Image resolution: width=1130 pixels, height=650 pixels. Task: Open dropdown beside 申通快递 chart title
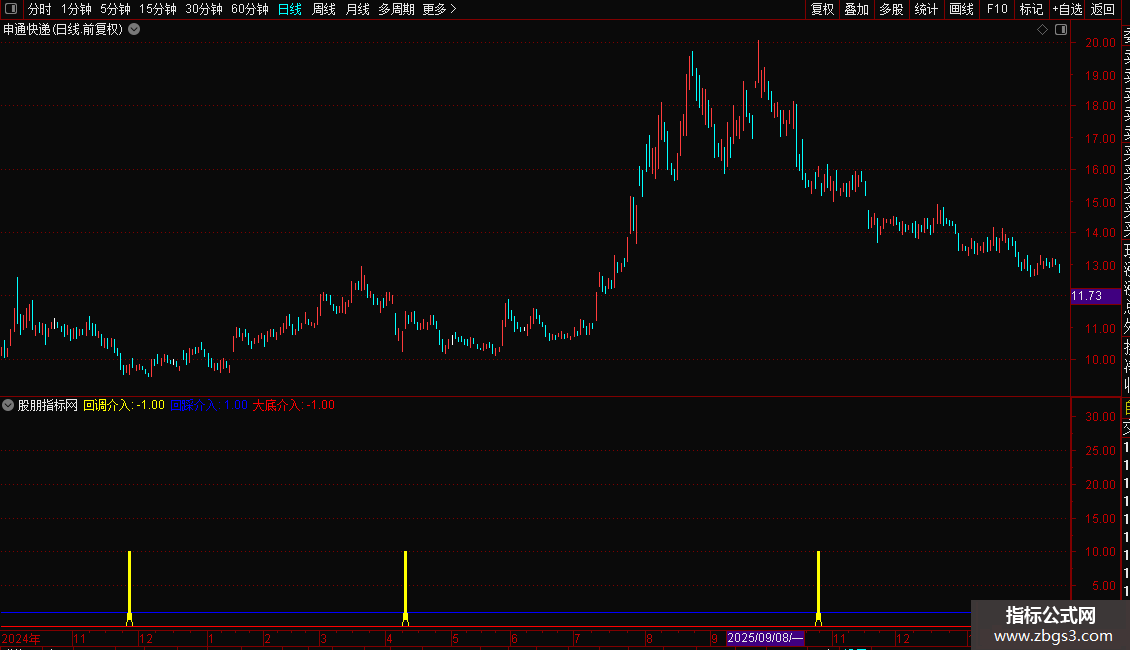tap(134, 30)
